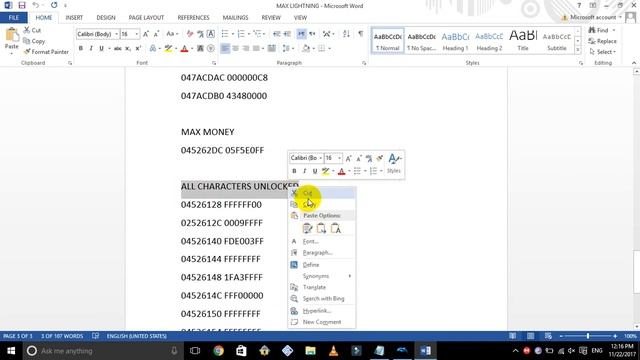This screenshot has width=640, height=360.
Task: Toggle Align Left in Paragraph group
Action: click(225, 49)
